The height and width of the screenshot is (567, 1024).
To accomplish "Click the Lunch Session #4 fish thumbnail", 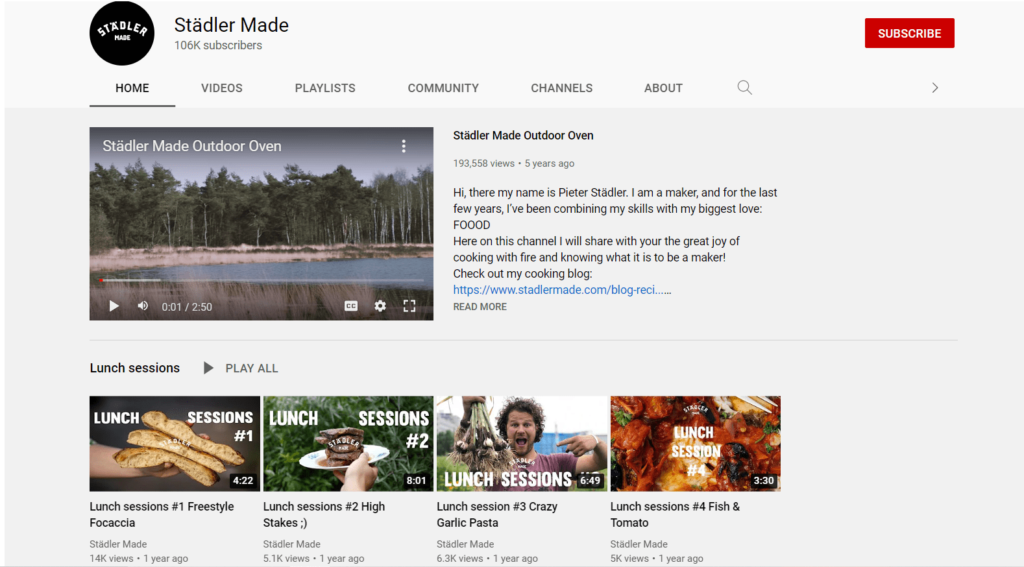I will [x=696, y=444].
